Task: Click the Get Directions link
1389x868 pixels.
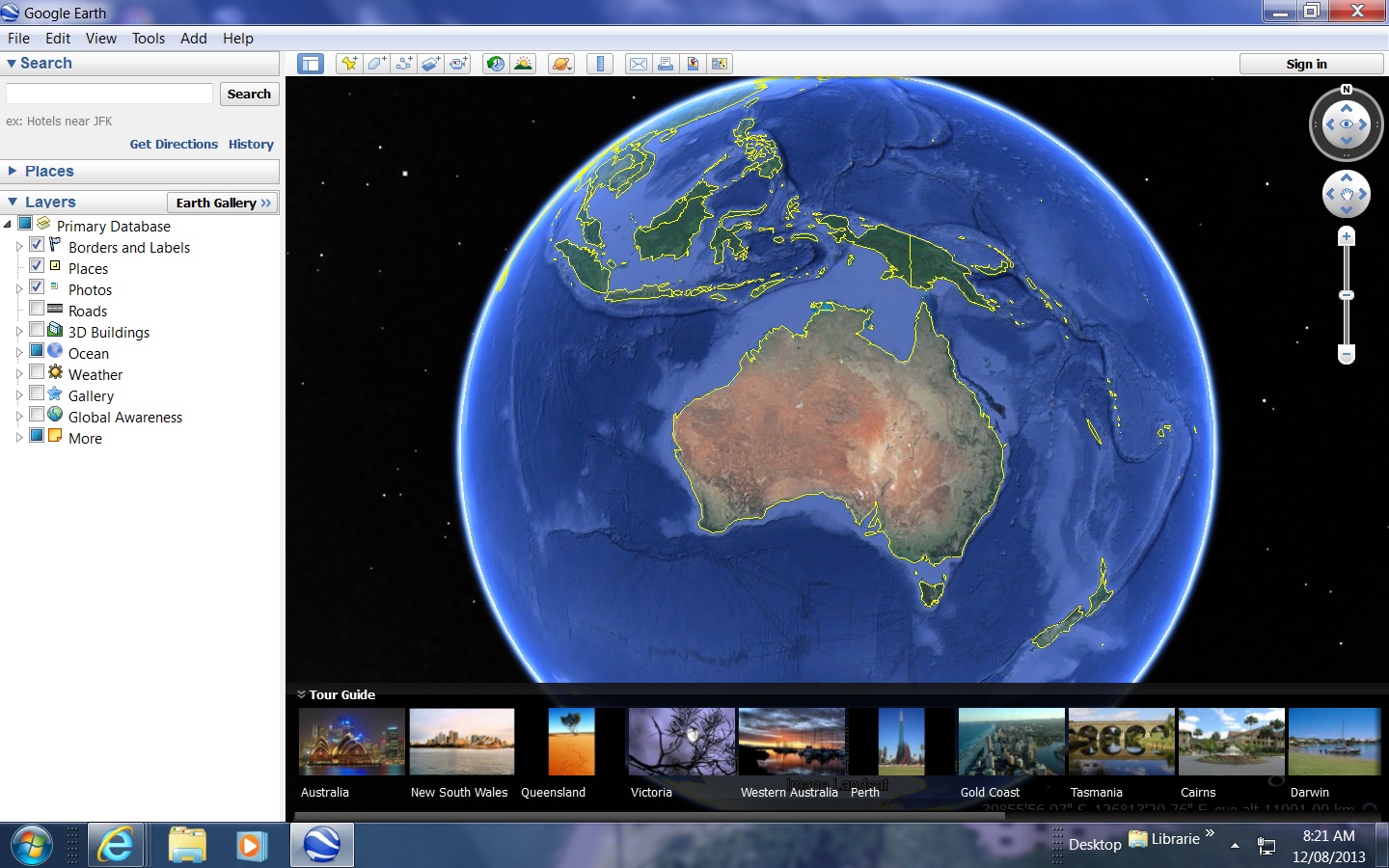Action: 174,144
